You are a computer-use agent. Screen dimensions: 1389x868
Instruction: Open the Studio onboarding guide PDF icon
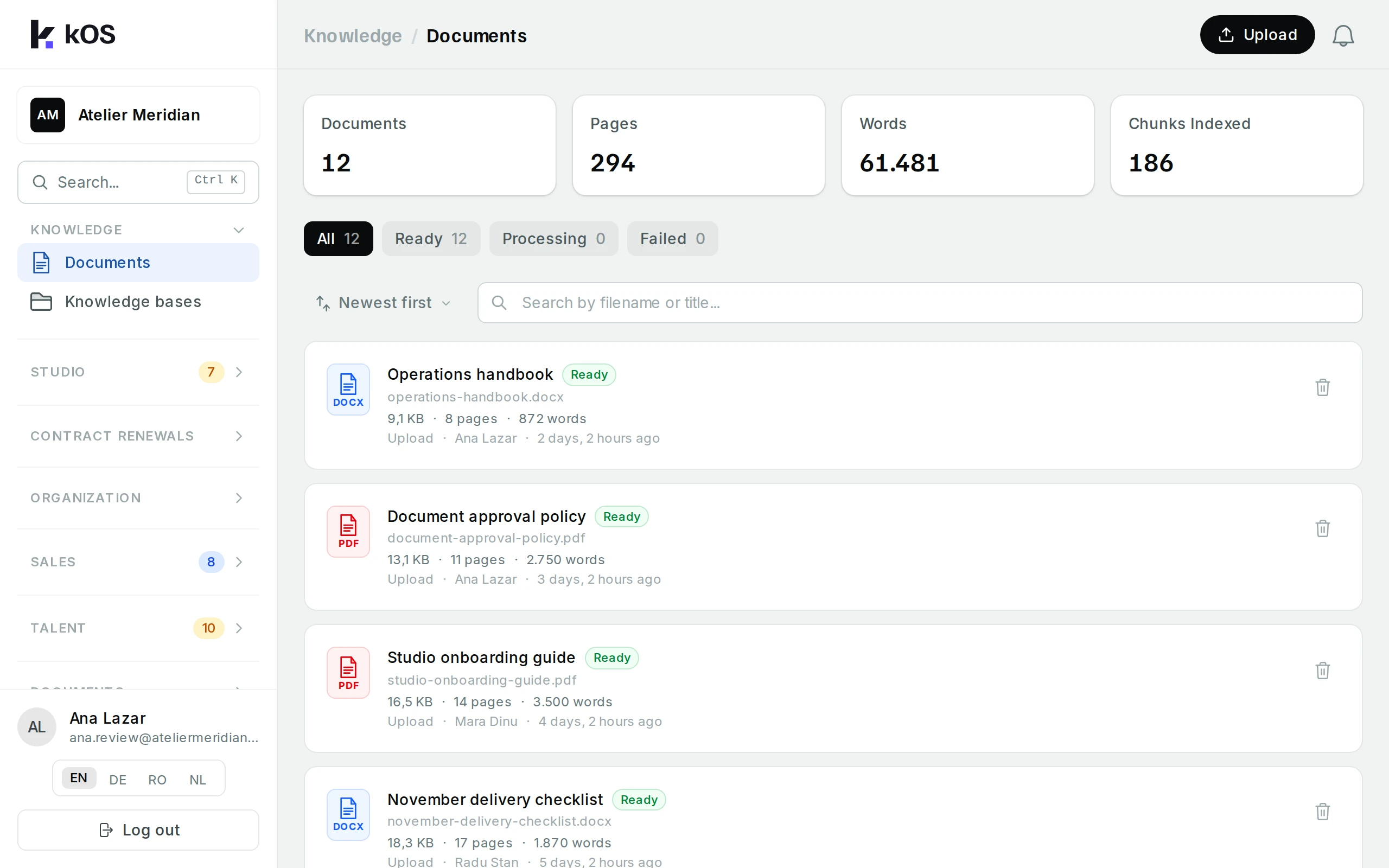(348, 673)
